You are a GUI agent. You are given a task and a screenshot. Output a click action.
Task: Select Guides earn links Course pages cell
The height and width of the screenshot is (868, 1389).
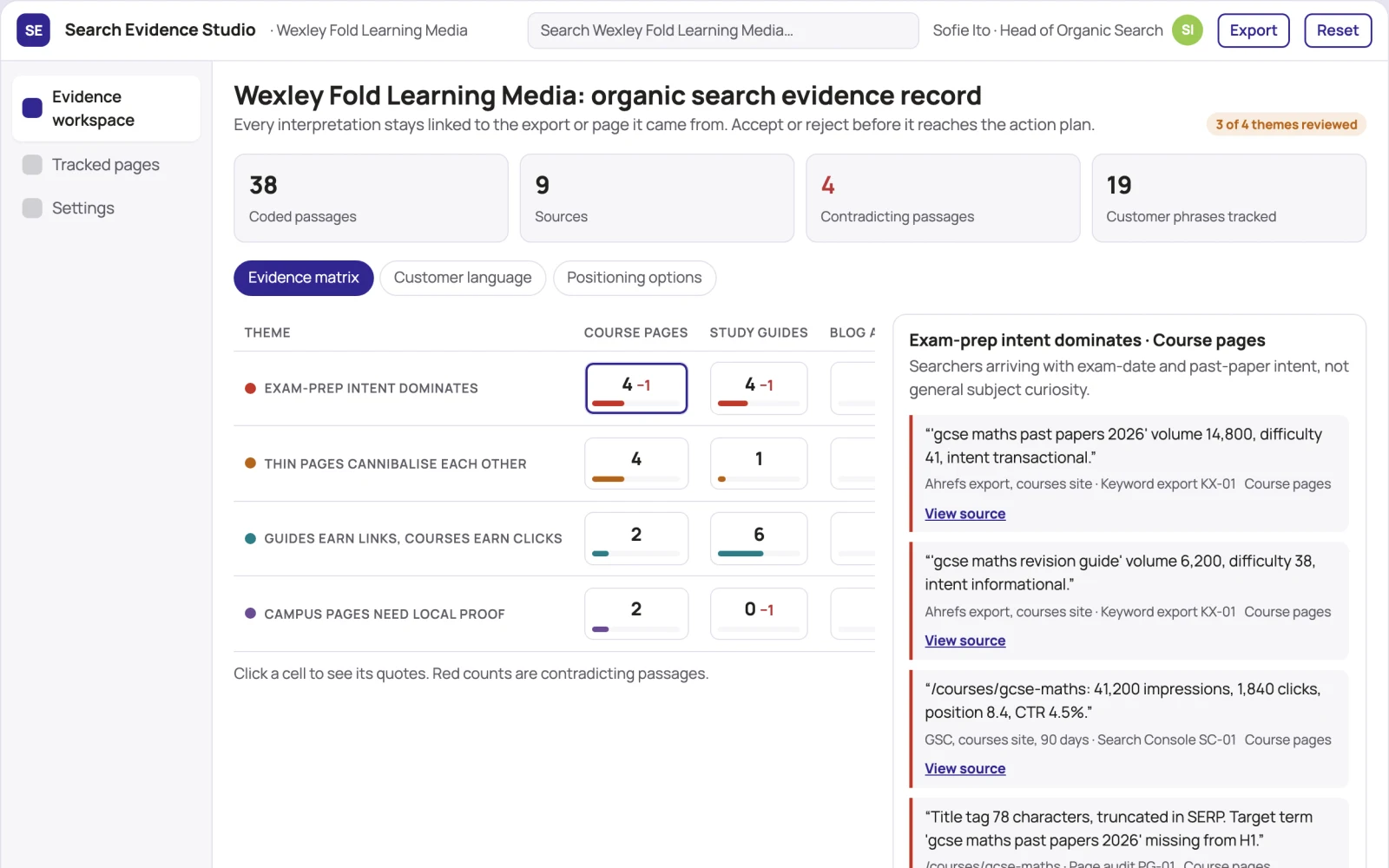coord(636,538)
